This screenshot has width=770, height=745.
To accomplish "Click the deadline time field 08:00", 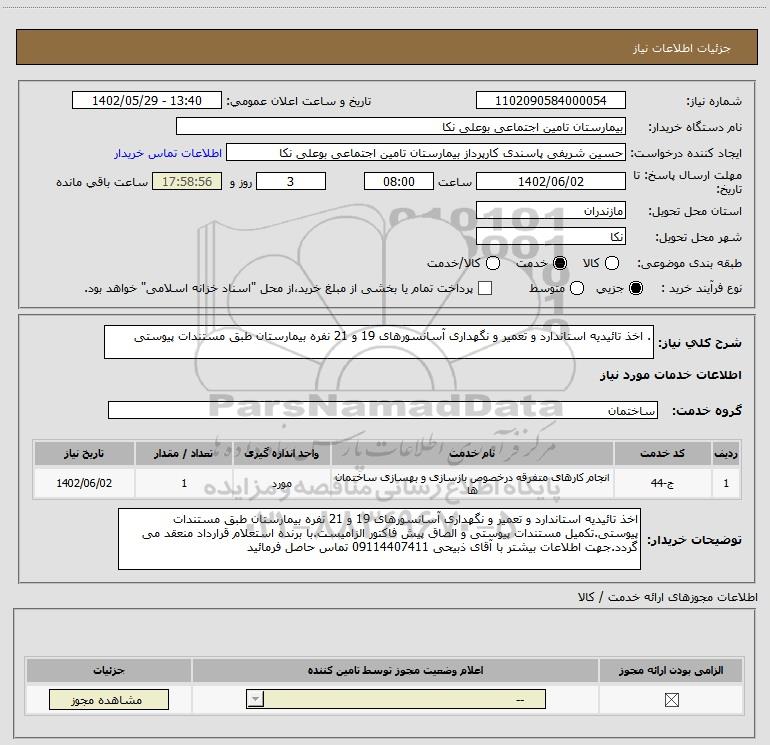I will coord(399,181).
